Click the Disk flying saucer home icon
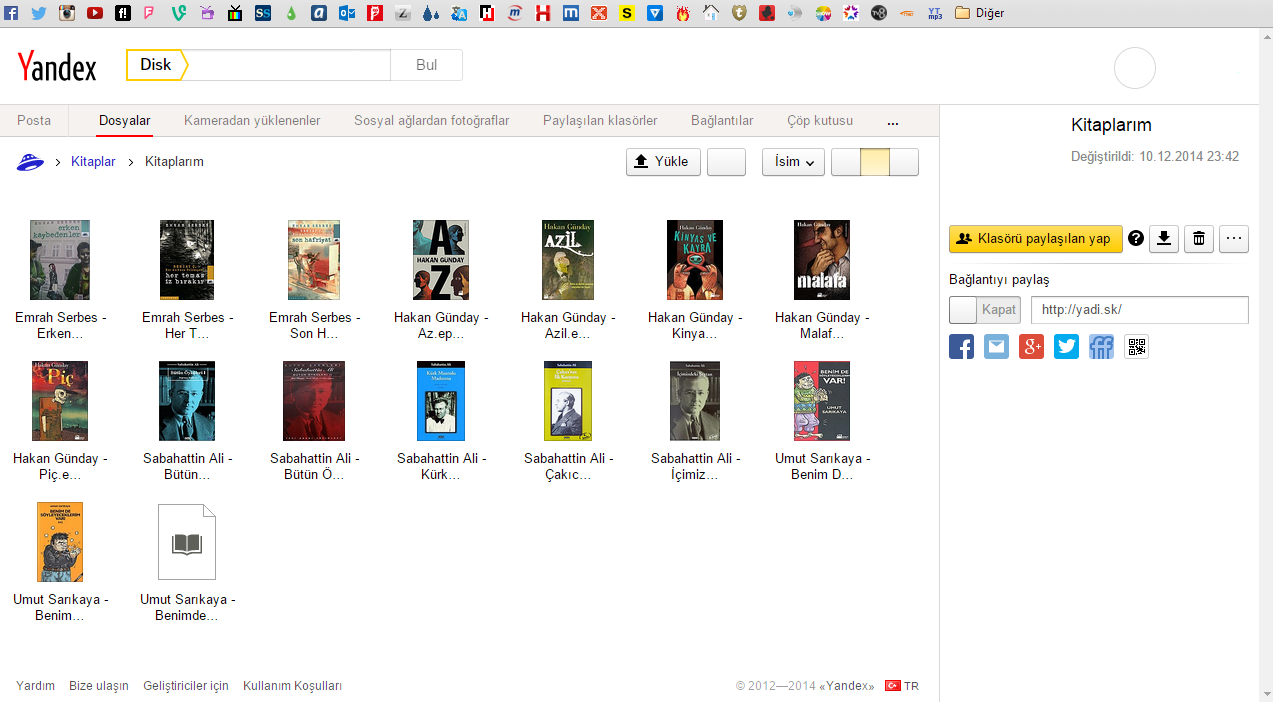Image resolution: width=1273 pixels, height=702 pixels. coord(30,161)
